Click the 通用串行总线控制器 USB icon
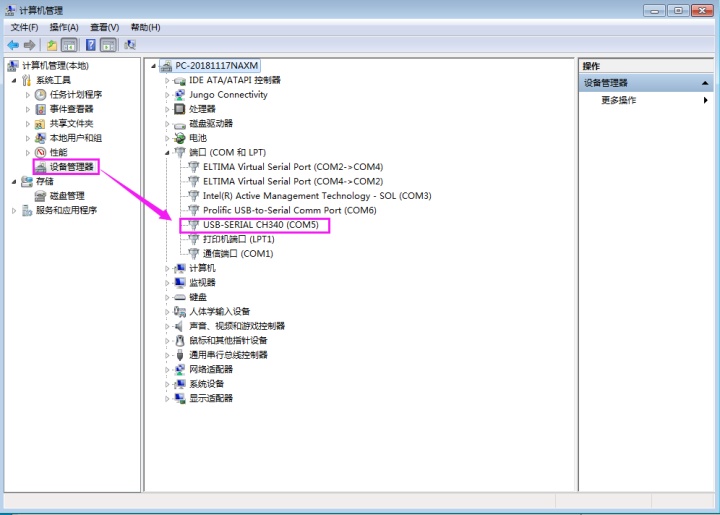Screen dimensions: 720x515 180,355
